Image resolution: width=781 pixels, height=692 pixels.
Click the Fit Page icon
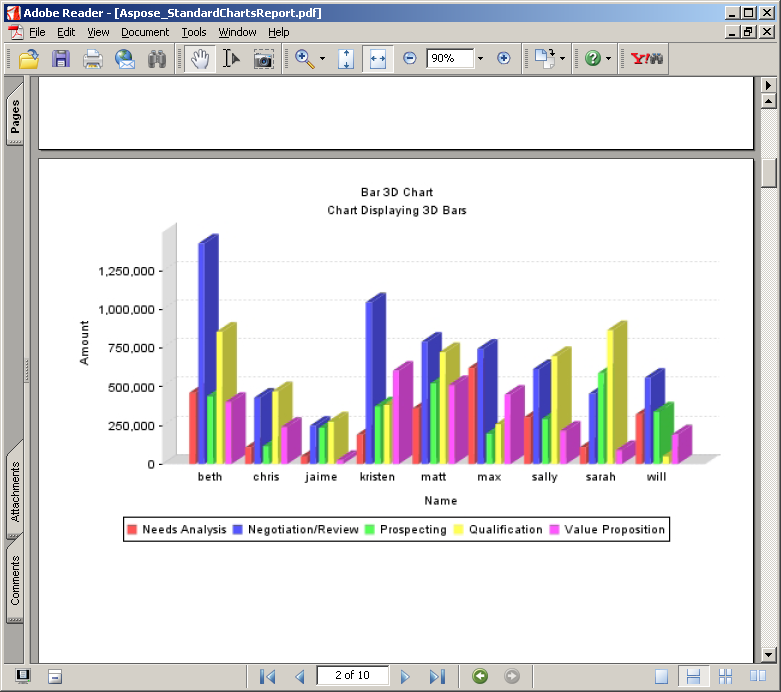click(346, 59)
